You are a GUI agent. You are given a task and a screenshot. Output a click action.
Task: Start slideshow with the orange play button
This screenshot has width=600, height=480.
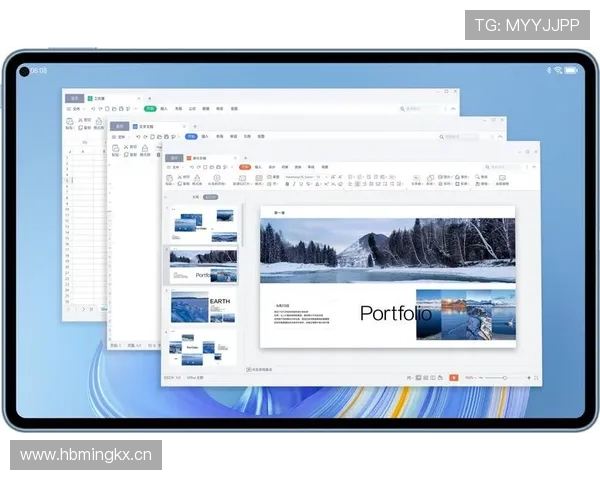pos(454,377)
